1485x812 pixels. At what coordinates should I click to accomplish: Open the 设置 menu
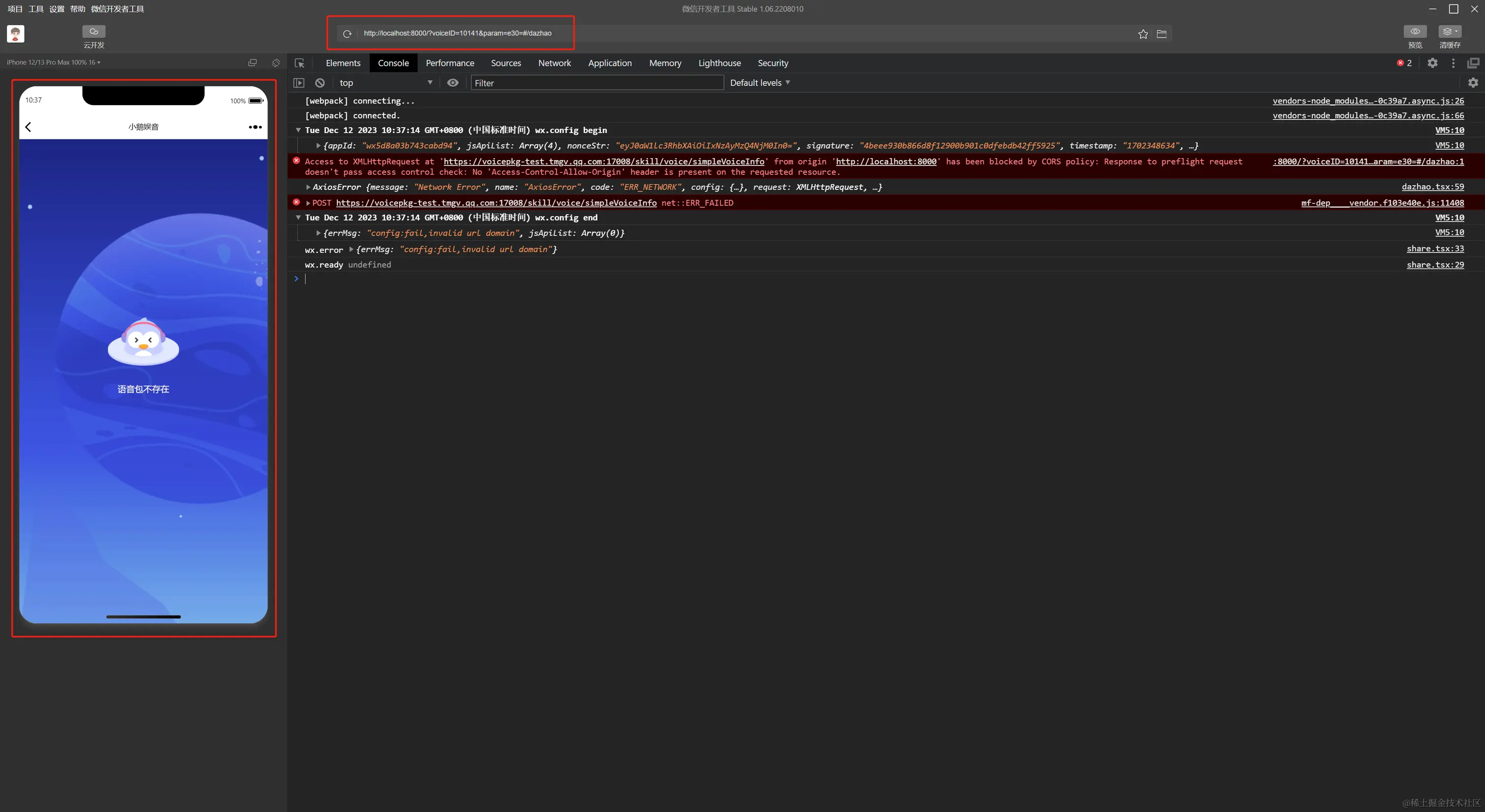(56, 9)
